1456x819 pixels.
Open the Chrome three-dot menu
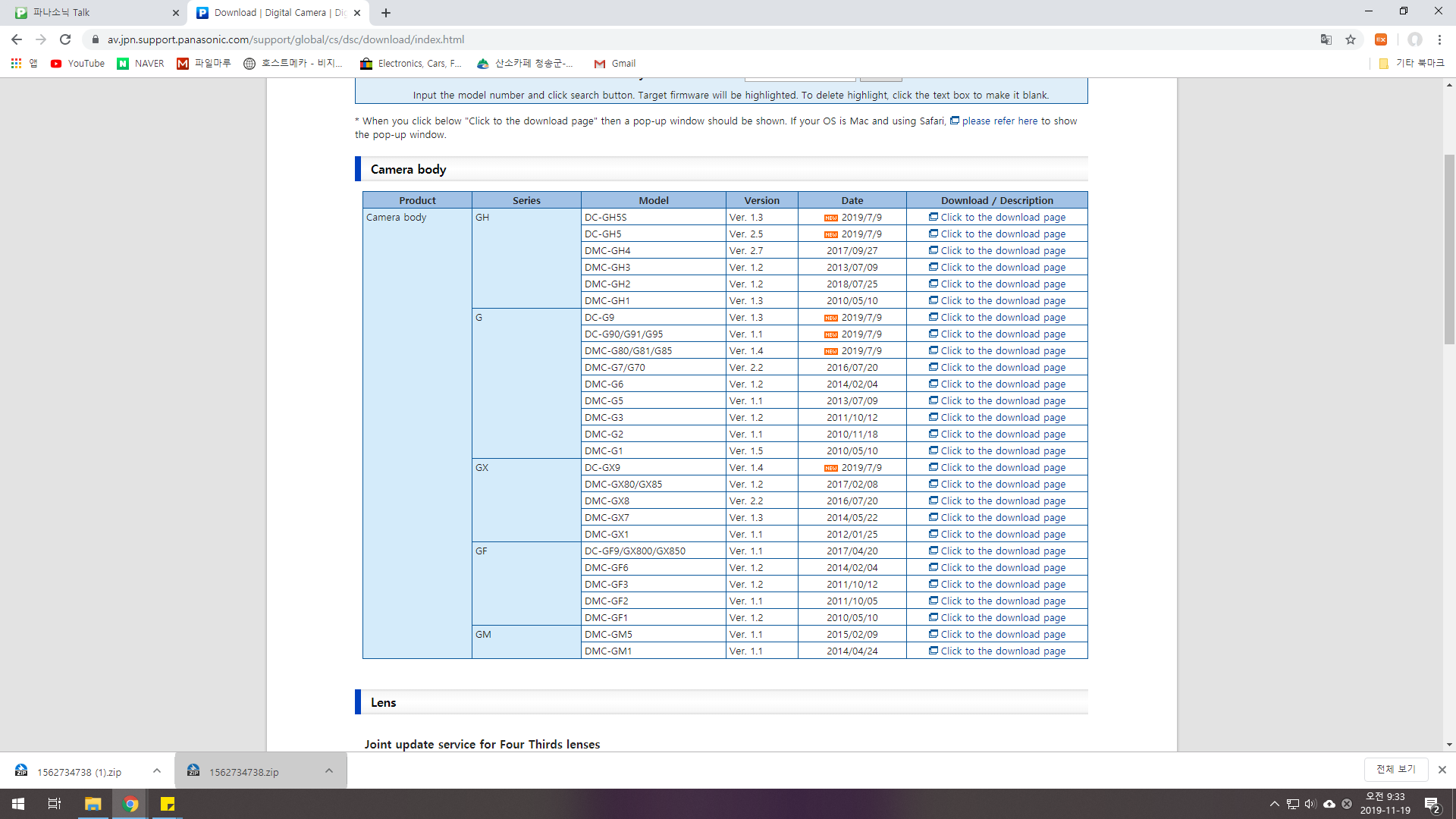click(1439, 39)
